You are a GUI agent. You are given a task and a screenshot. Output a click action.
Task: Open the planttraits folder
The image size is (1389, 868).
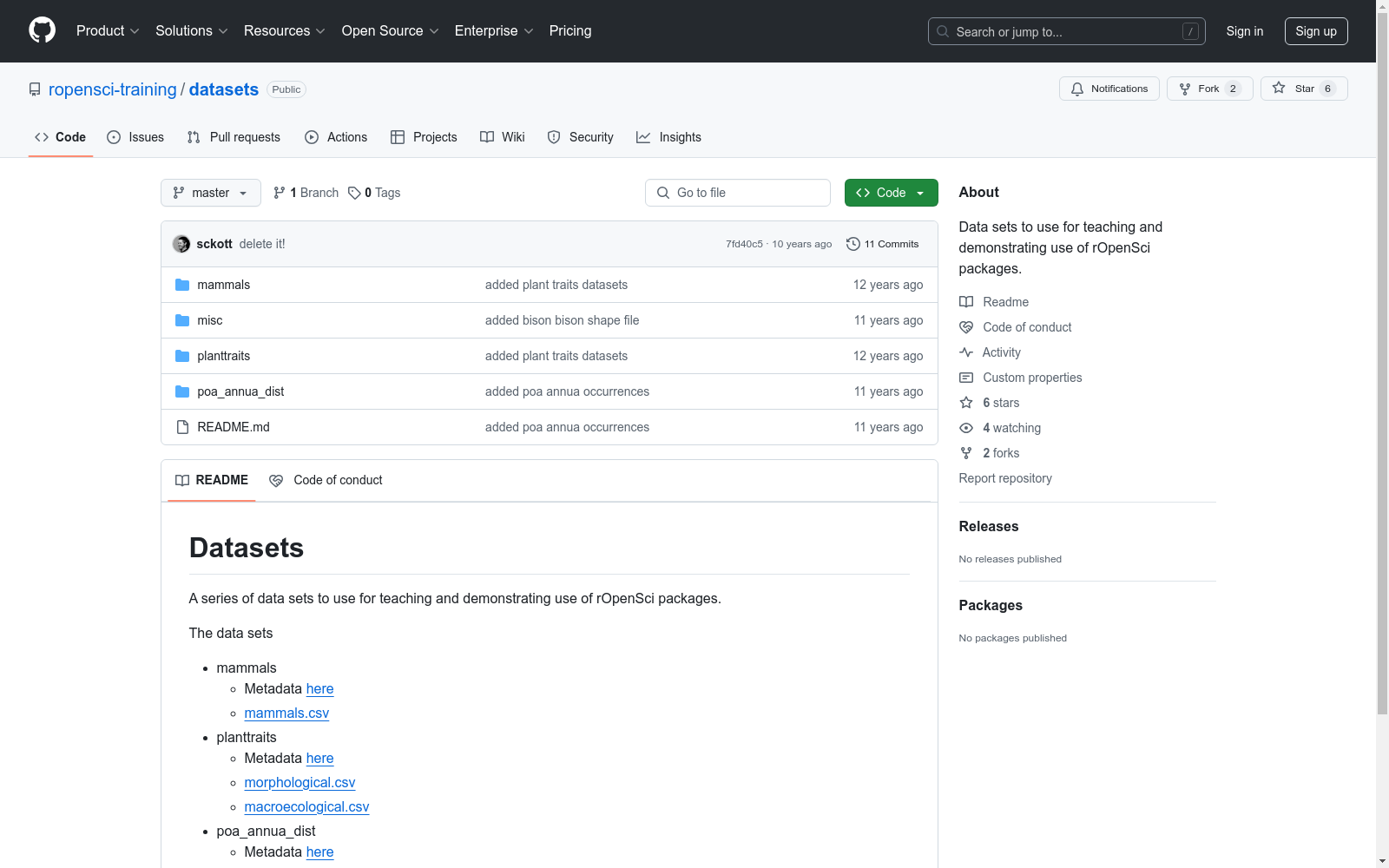(x=223, y=356)
